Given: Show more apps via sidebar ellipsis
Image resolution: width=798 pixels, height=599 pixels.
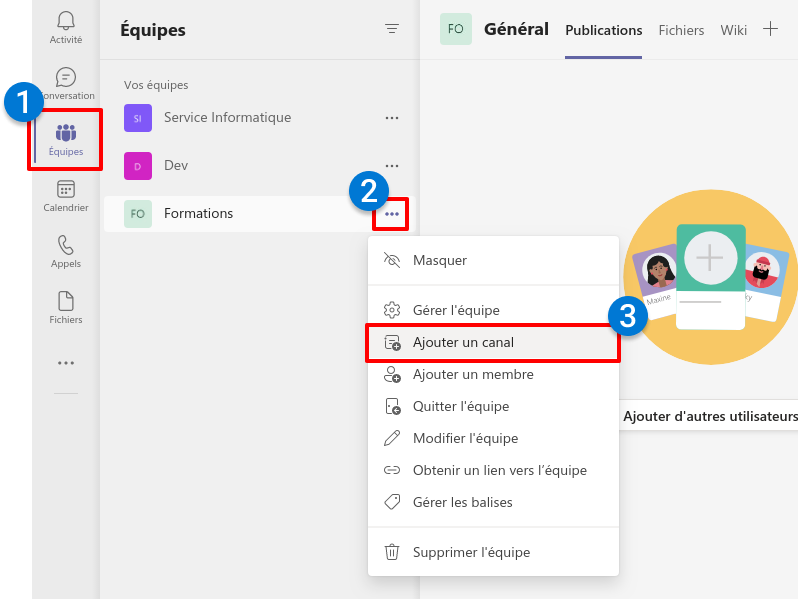Looking at the screenshot, I should [x=66, y=363].
